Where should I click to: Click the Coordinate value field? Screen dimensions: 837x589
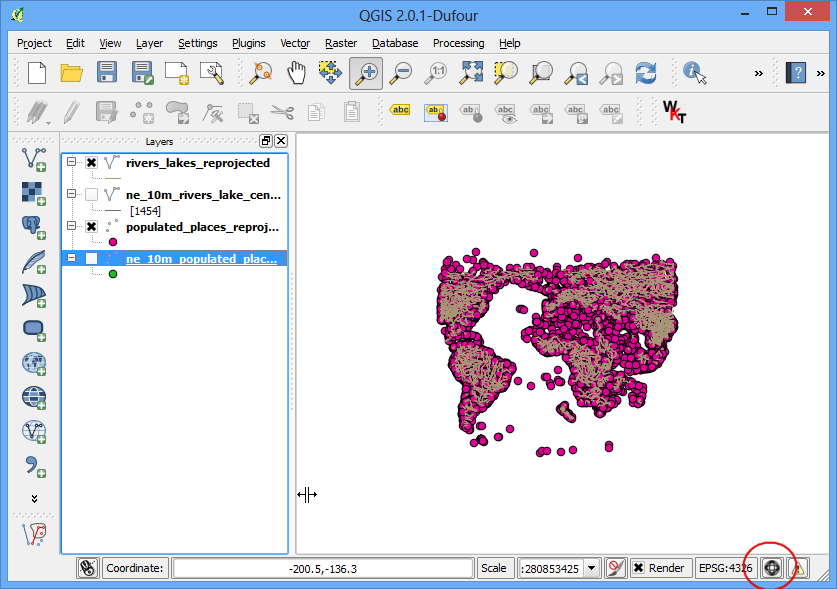pos(322,568)
